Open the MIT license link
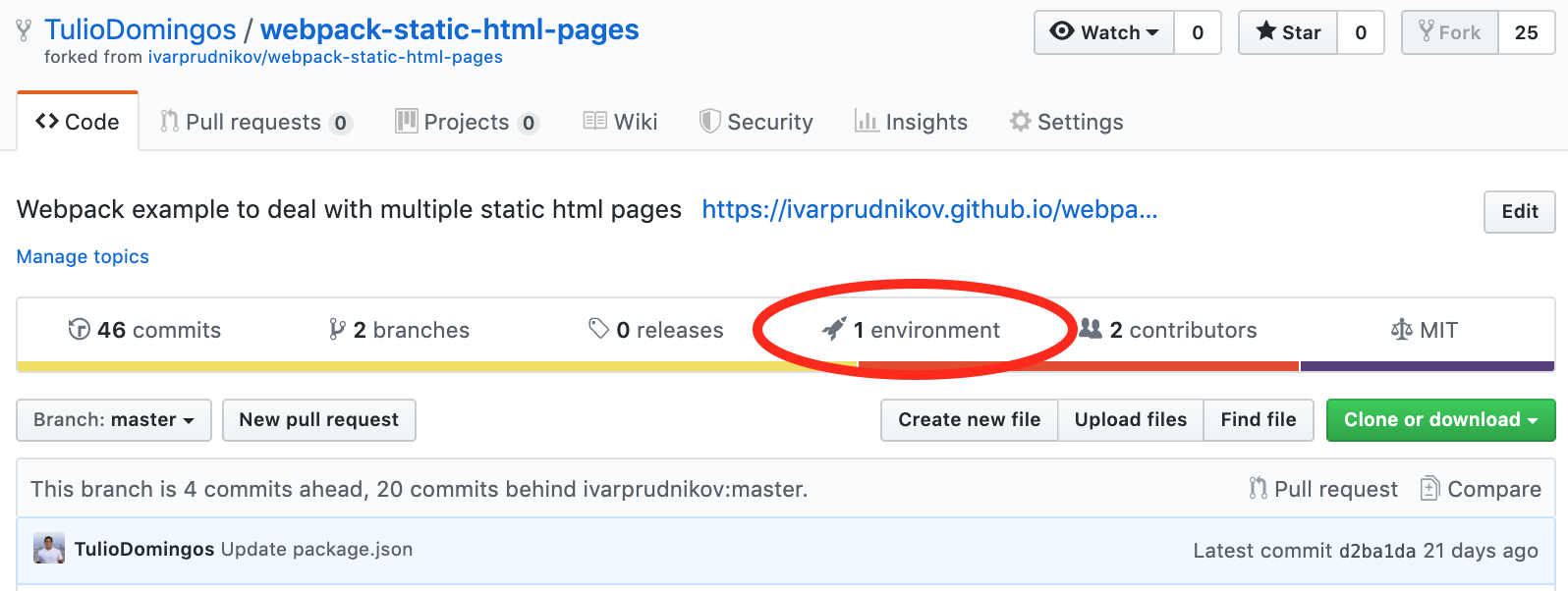The image size is (1568, 591). click(1425, 330)
